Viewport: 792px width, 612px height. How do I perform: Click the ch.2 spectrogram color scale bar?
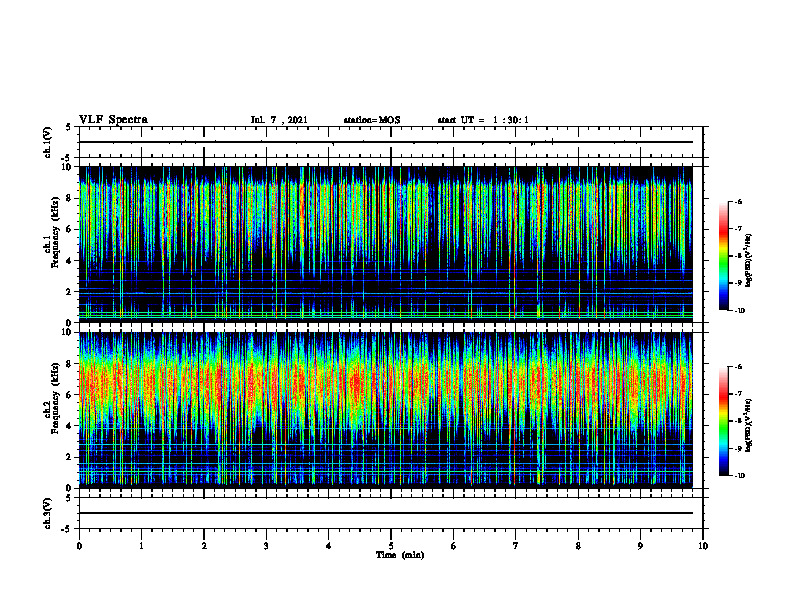723,421
